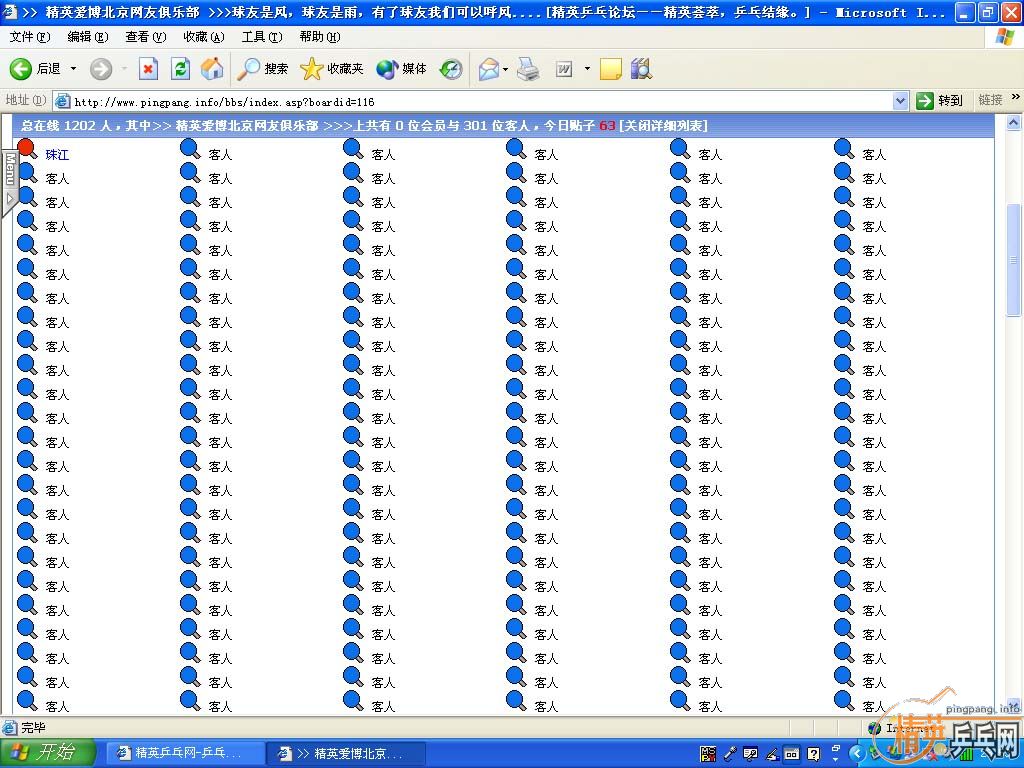Expand the 链接 links toolbar chevron
The image size is (1024, 768).
1016,97
